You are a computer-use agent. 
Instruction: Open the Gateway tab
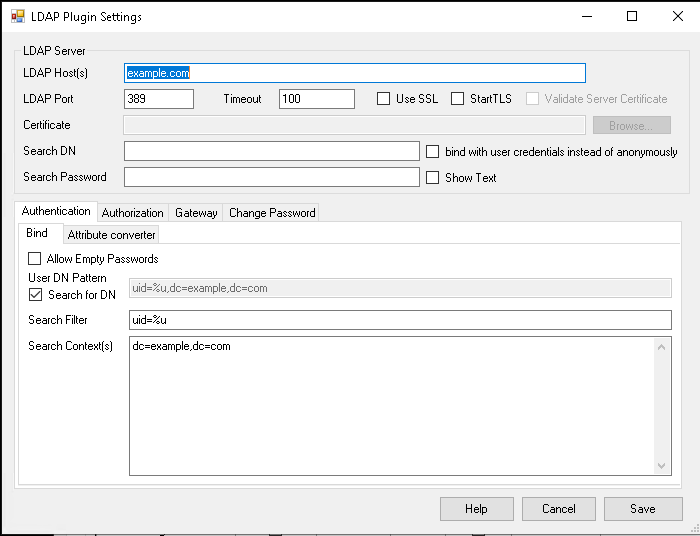tap(196, 213)
